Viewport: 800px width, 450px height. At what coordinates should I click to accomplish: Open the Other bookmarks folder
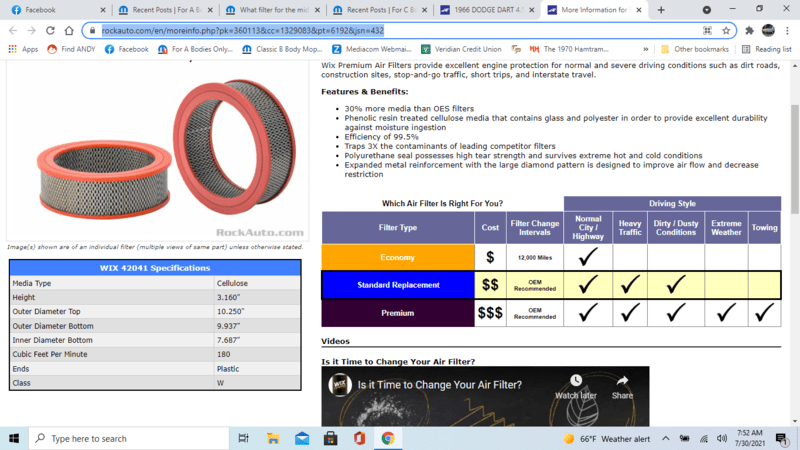click(695, 49)
